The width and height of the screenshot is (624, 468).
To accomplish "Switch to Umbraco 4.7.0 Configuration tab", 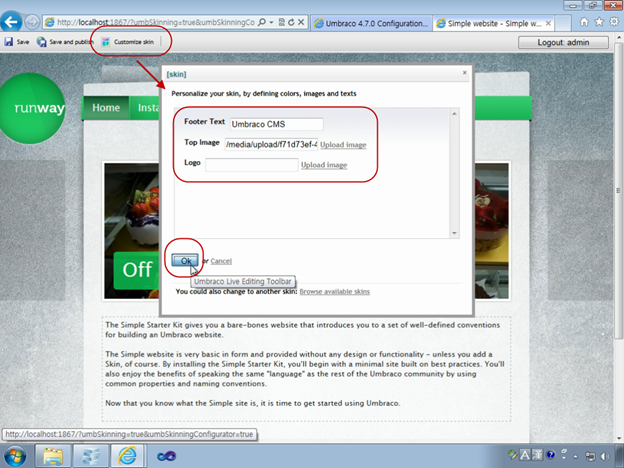I will pyautogui.click(x=371, y=23).
